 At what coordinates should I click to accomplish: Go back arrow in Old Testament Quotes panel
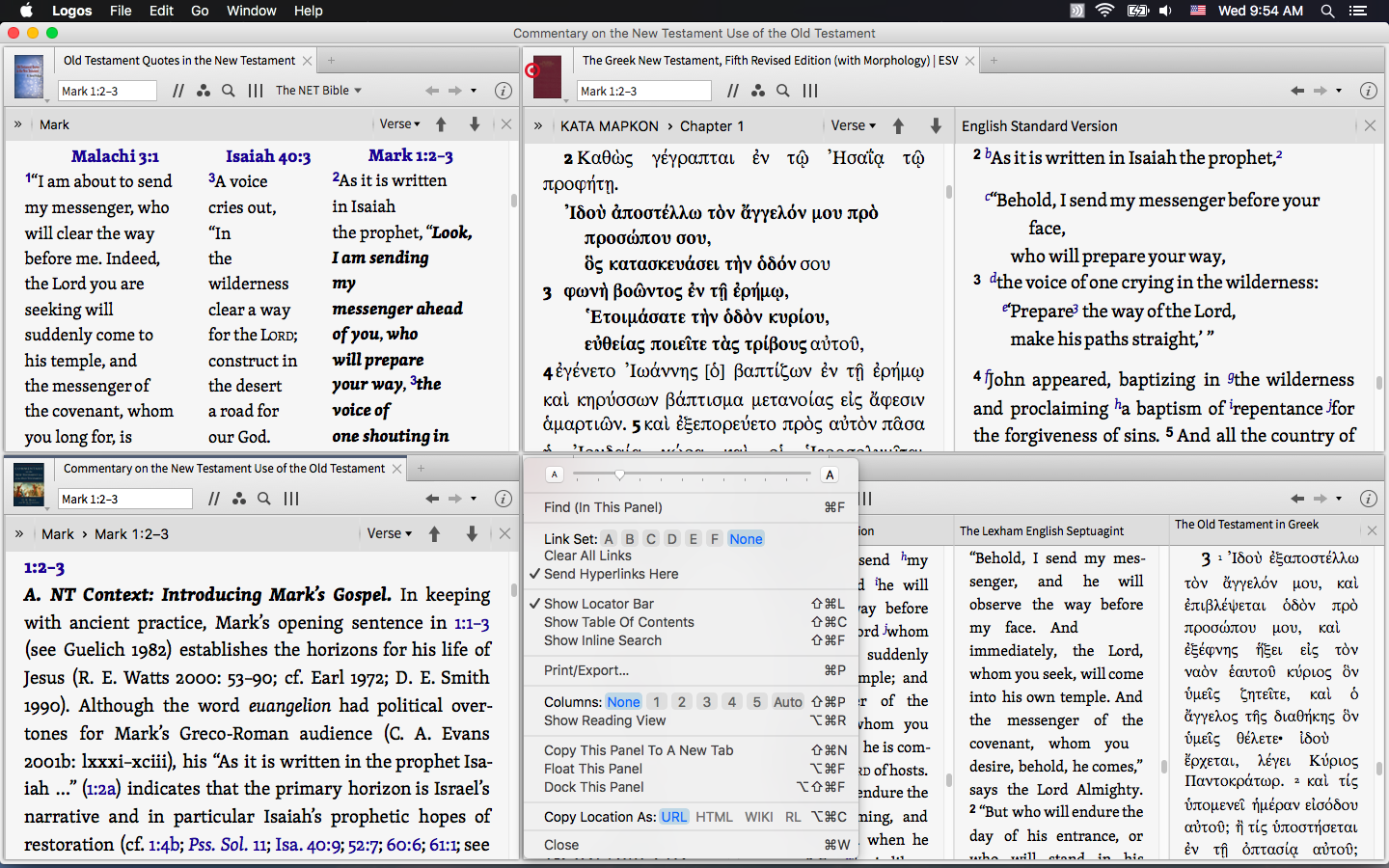tap(432, 91)
